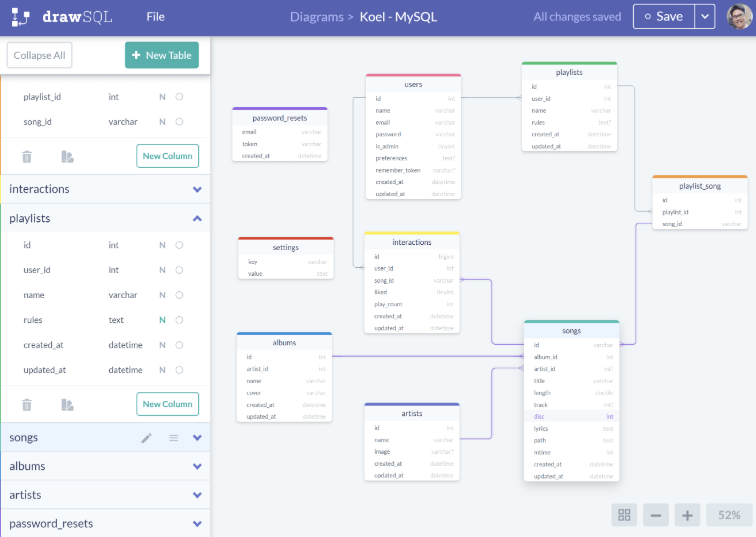This screenshot has width=756, height=537.
Task: Click the New Table button
Action: tap(162, 55)
